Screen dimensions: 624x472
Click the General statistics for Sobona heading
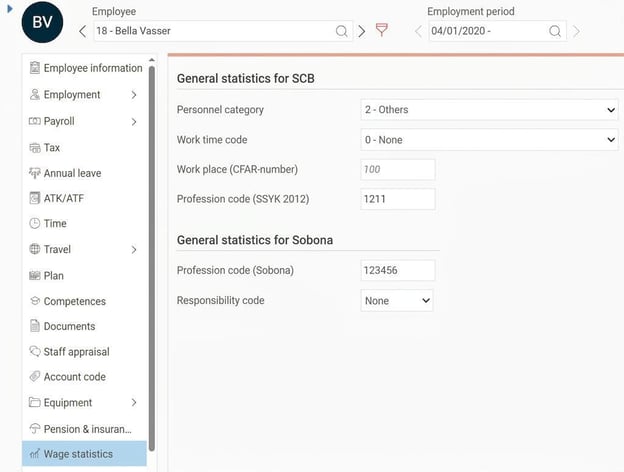255,240
